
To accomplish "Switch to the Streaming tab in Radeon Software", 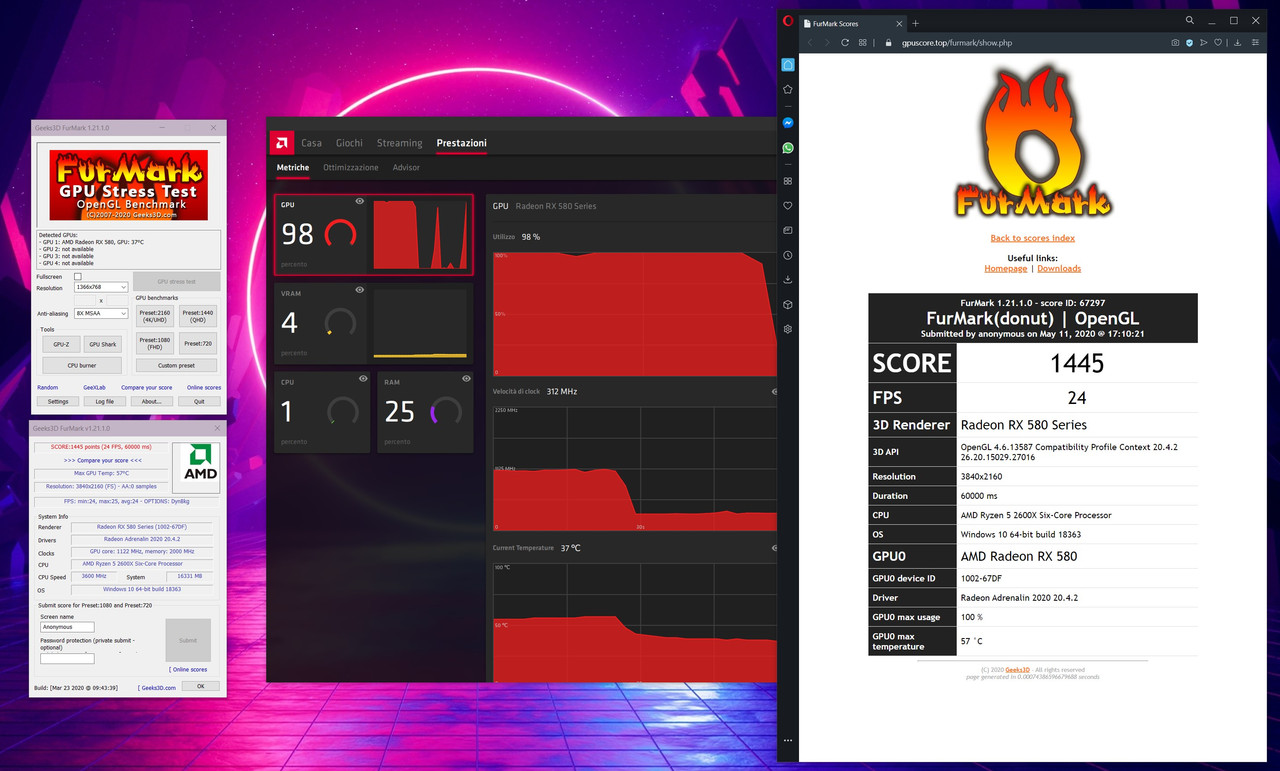I will [399, 143].
